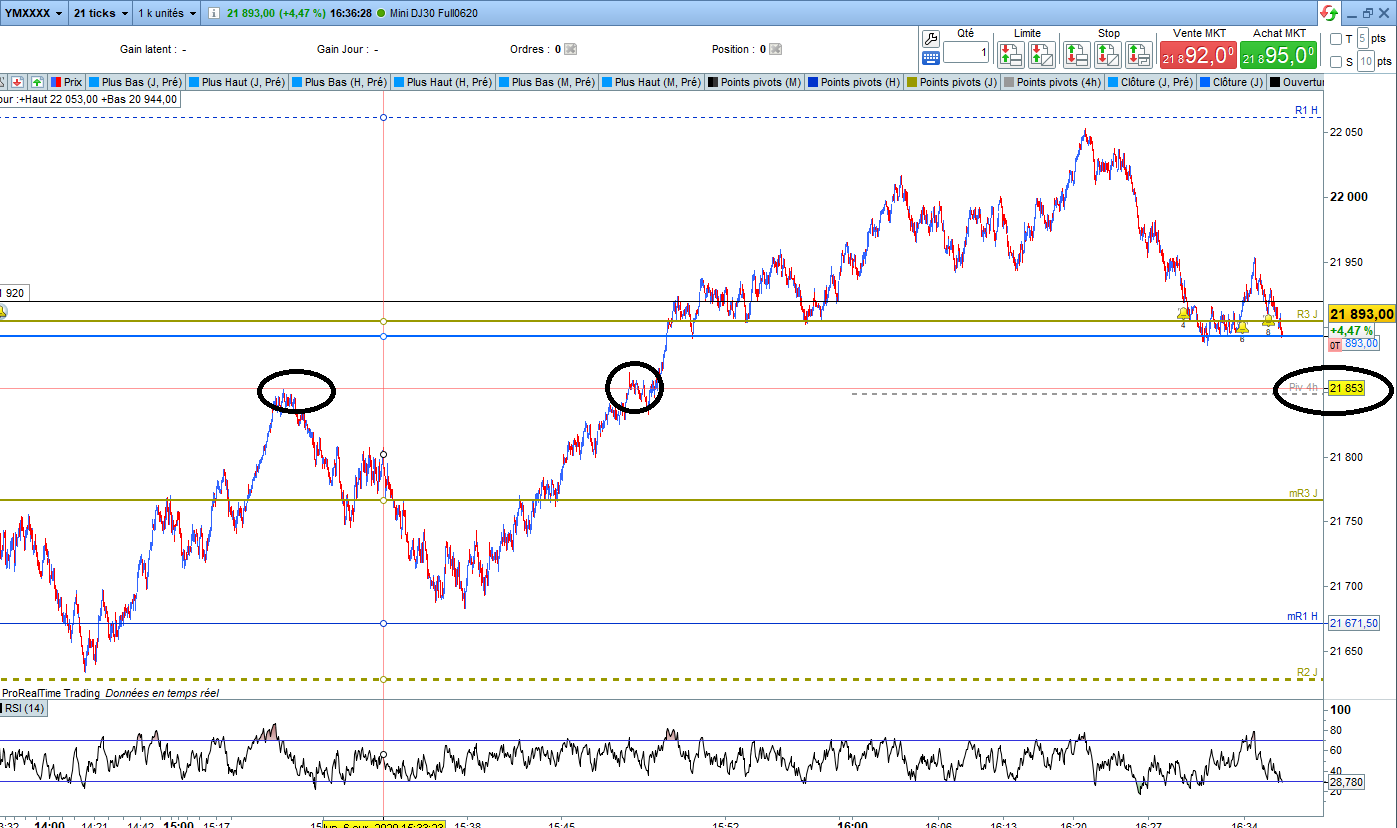
Task: Click the mR1 H pivot label
Action: [1303, 617]
